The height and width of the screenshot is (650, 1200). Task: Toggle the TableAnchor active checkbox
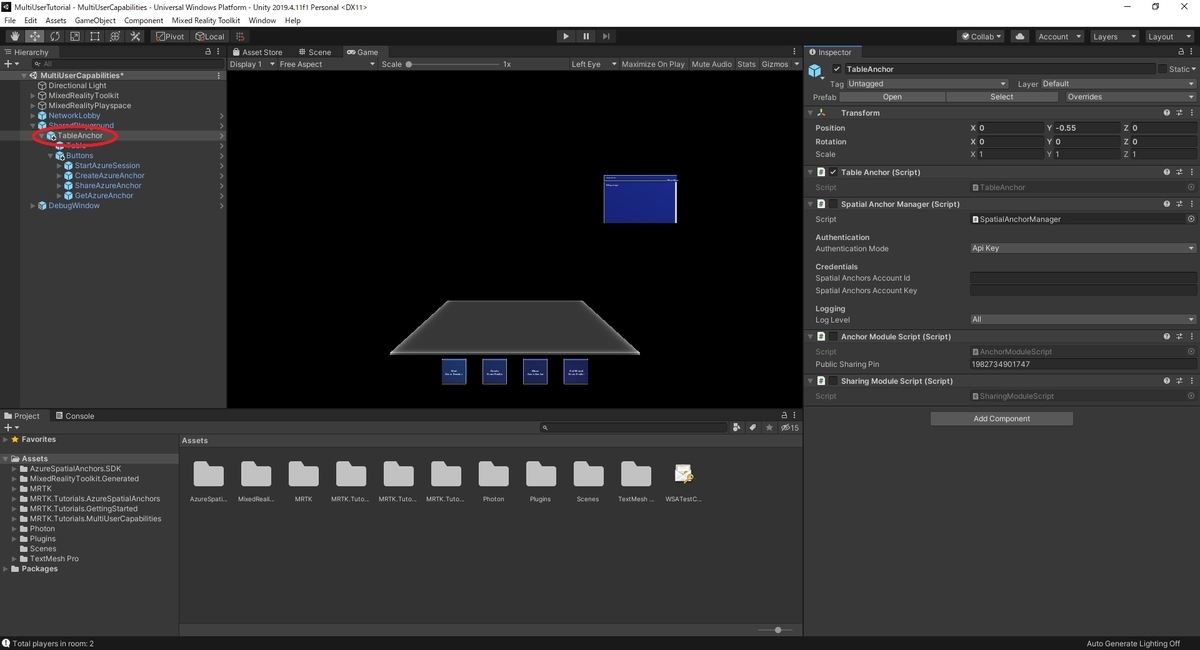click(x=837, y=69)
